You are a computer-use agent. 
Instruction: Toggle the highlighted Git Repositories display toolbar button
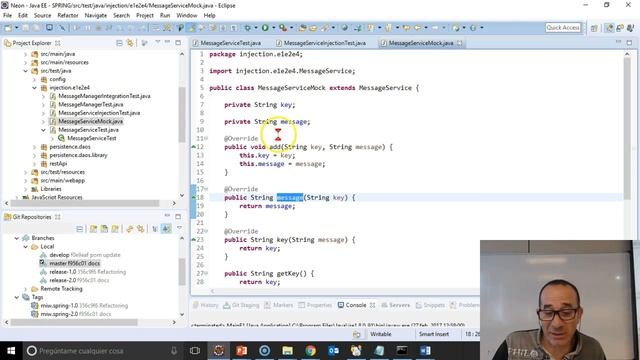coord(166,229)
